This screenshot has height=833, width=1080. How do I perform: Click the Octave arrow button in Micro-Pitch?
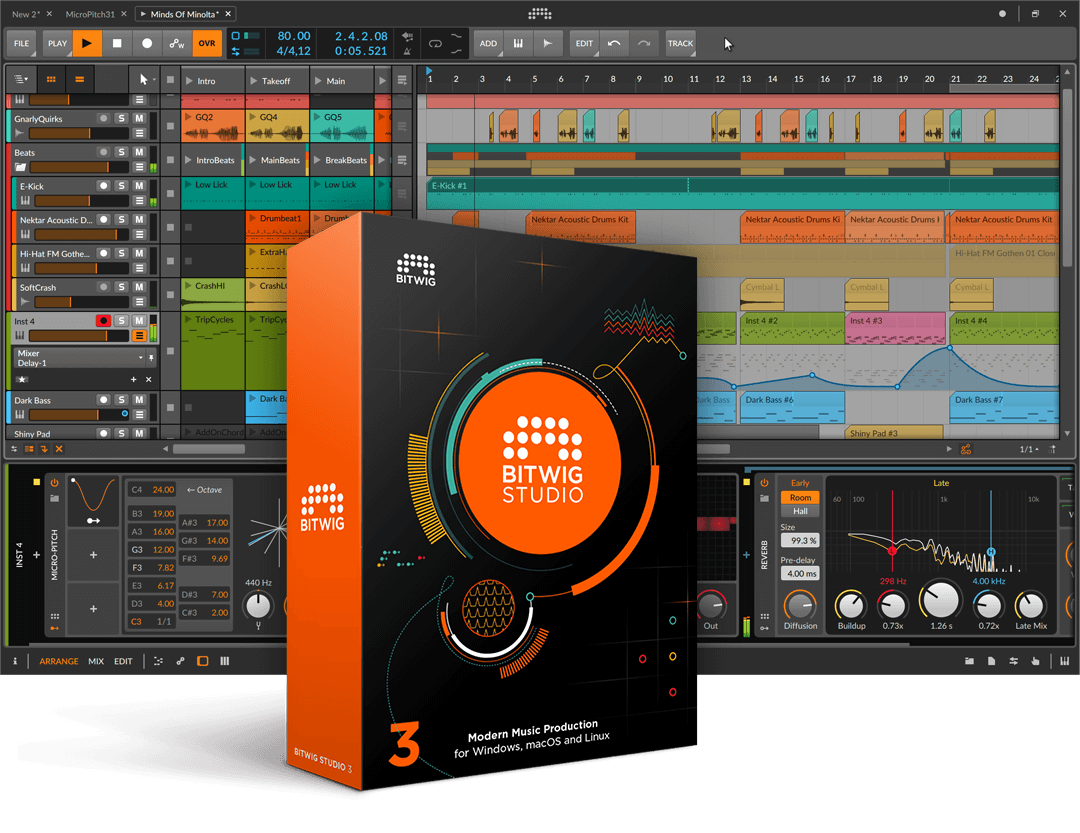coord(205,490)
